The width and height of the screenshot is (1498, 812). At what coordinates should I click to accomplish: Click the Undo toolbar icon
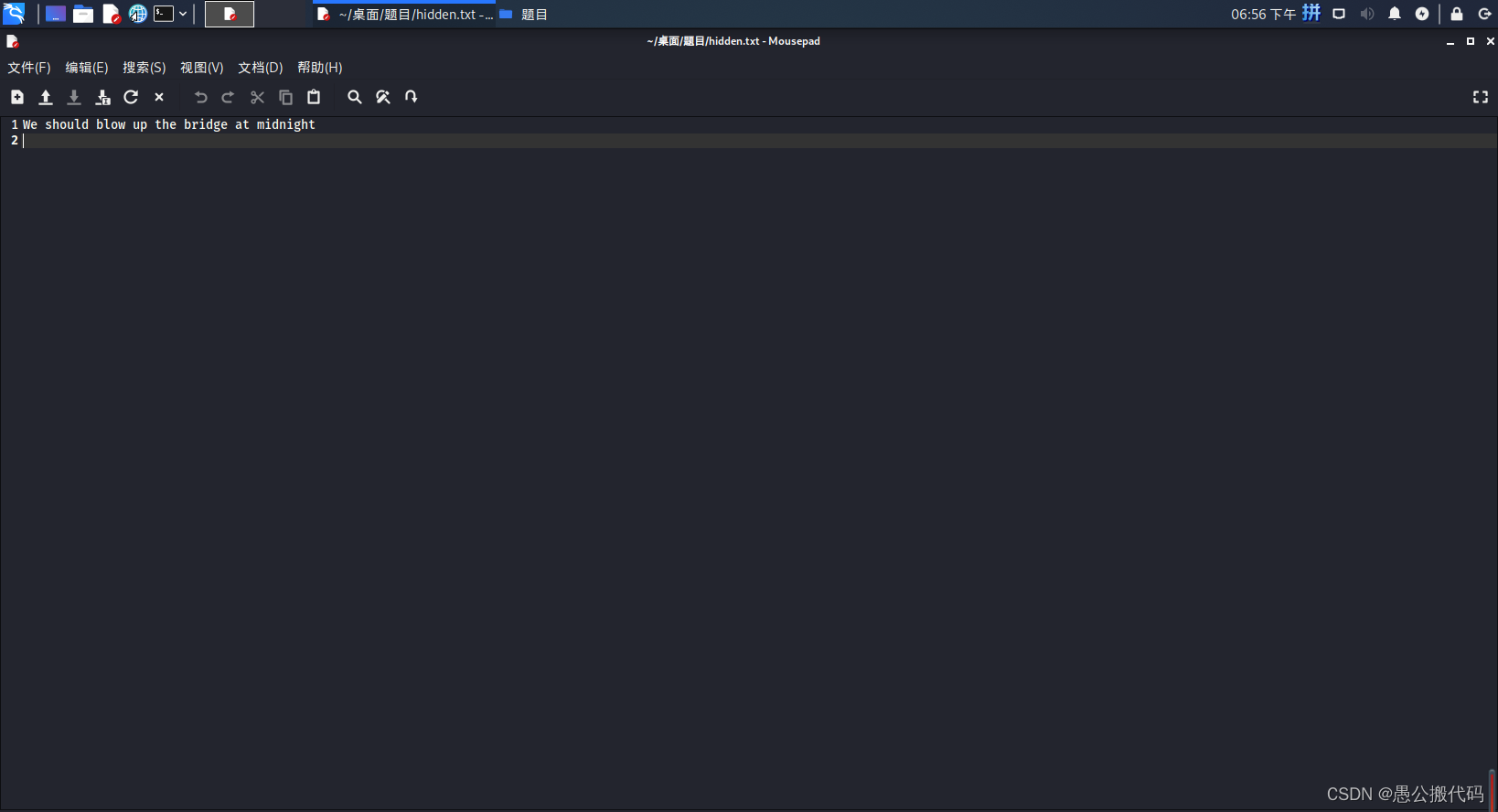coord(200,97)
